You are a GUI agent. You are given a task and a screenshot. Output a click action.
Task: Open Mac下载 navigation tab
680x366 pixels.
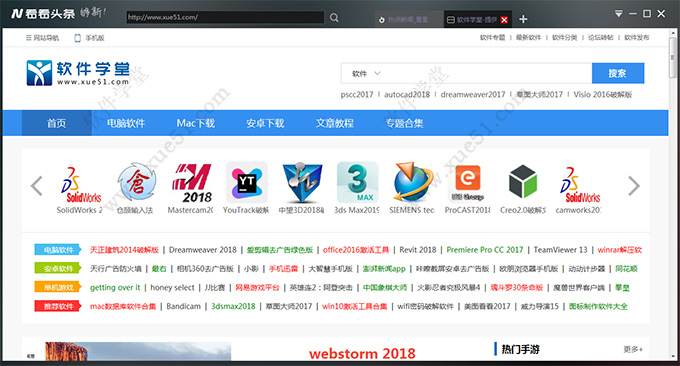point(196,123)
